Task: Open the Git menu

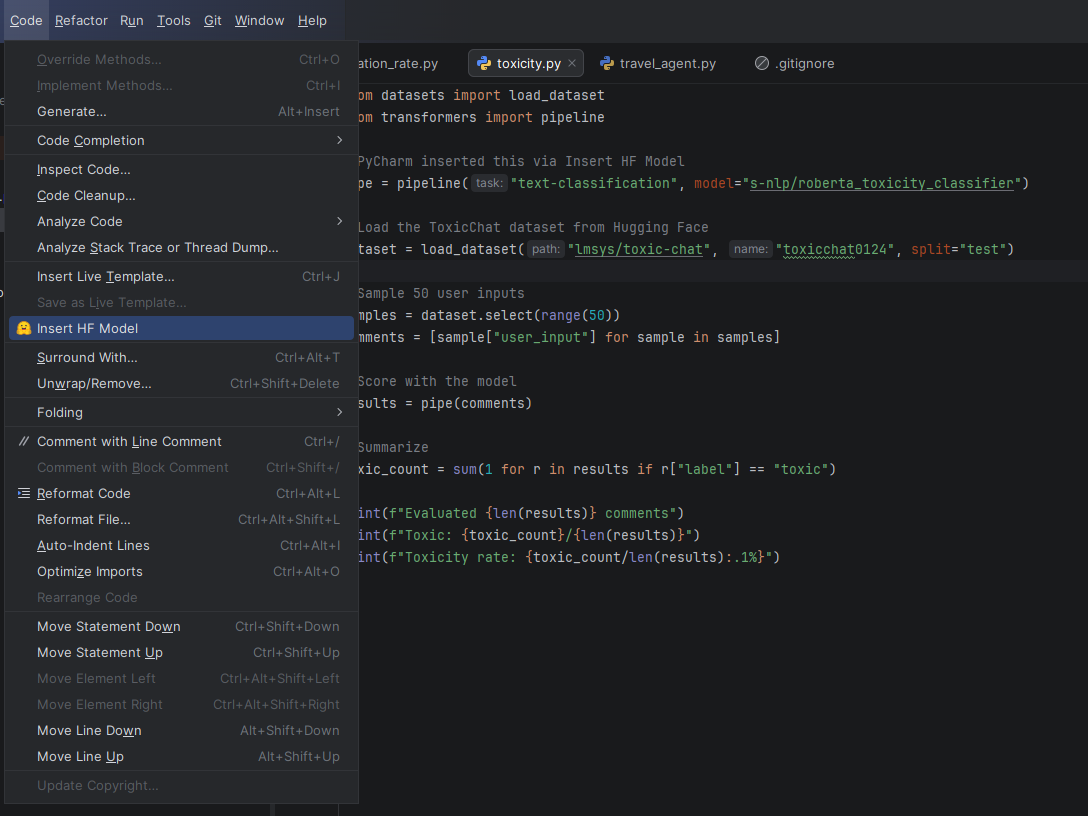Action: (x=212, y=21)
